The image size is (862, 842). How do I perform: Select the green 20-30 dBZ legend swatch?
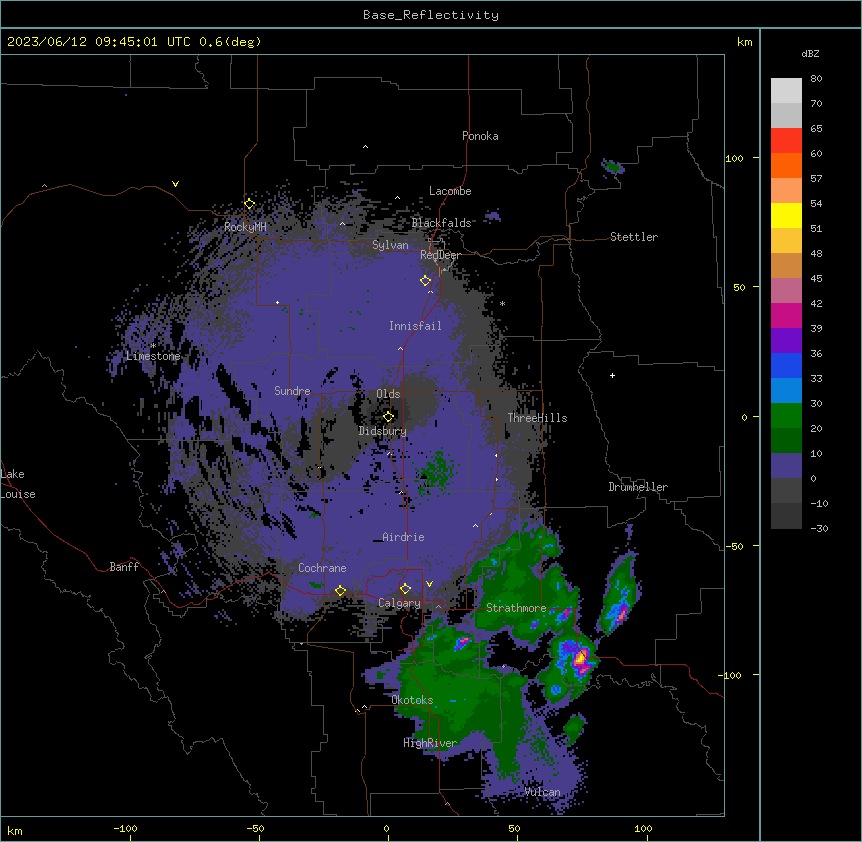coord(786,416)
